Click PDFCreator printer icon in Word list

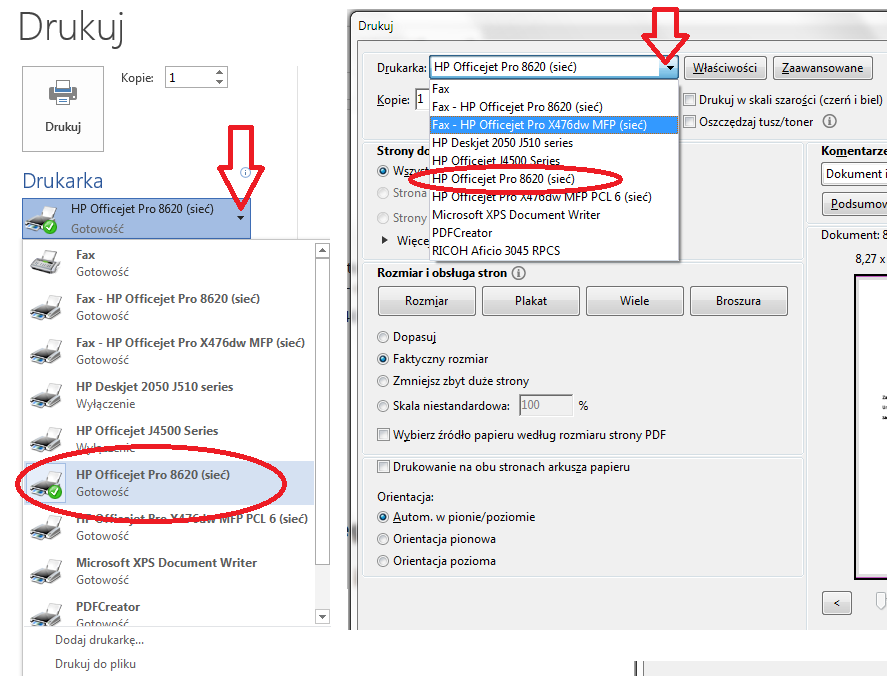(x=45, y=614)
